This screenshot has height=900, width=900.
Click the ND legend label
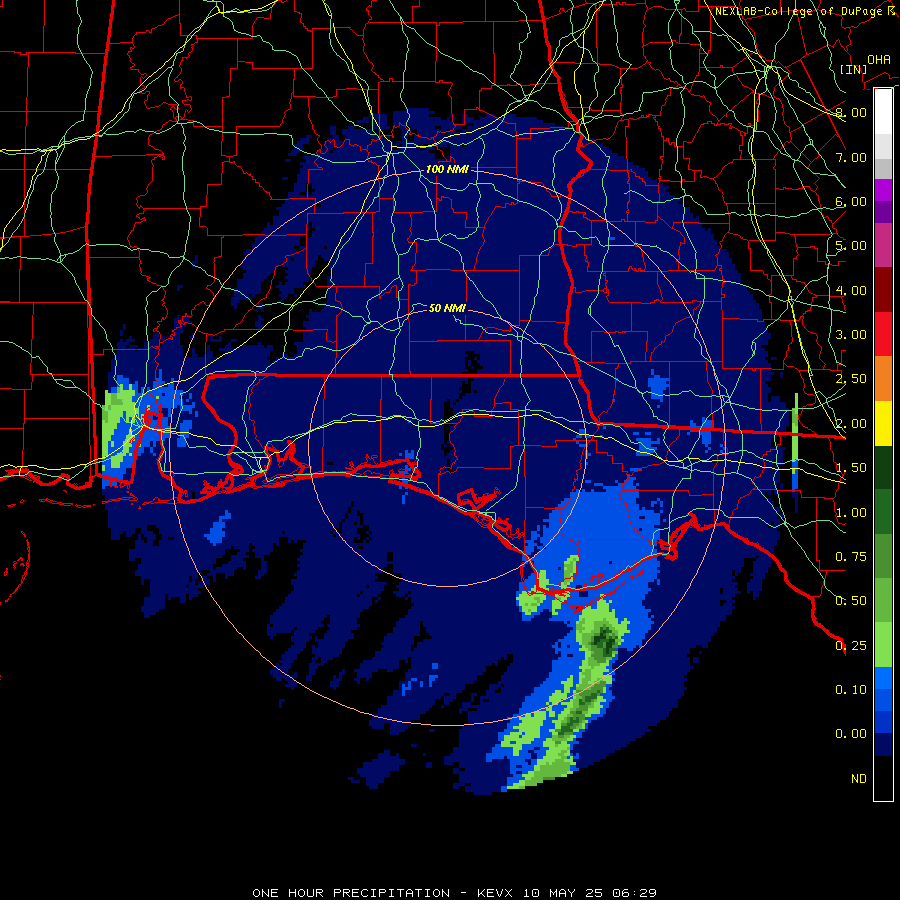pyautogui.click(x=859, y=779)
